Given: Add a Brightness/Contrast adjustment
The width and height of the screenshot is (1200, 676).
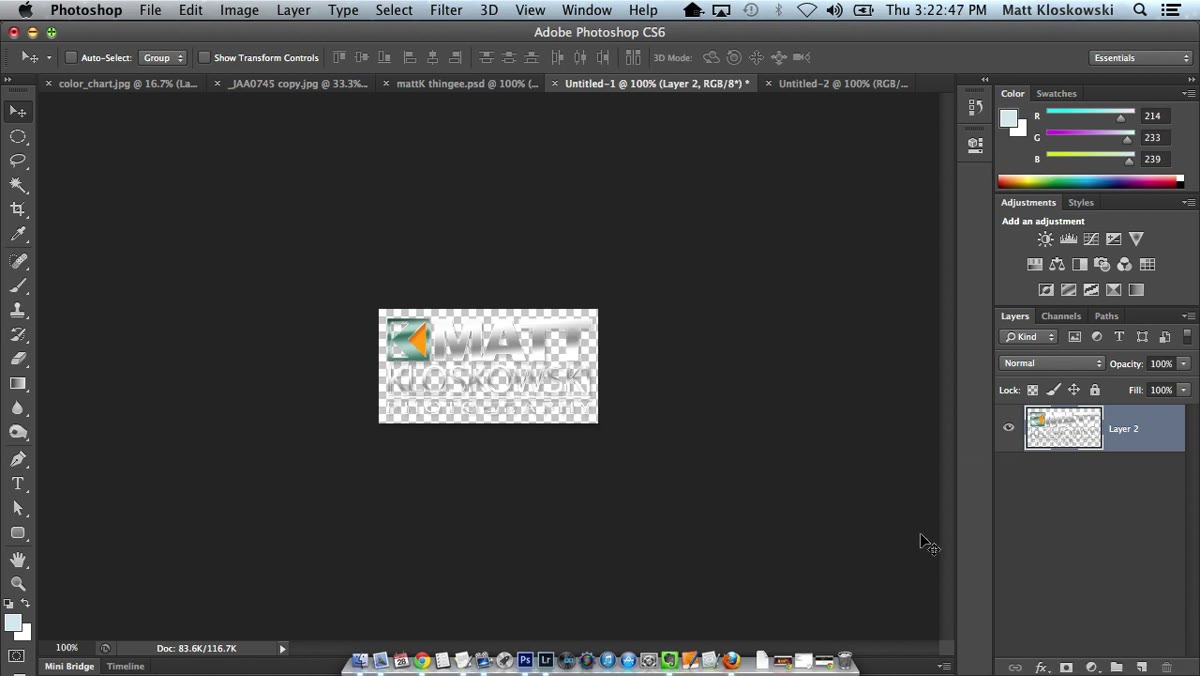Looking at the screenshot, I should [x=1045, y=239].
